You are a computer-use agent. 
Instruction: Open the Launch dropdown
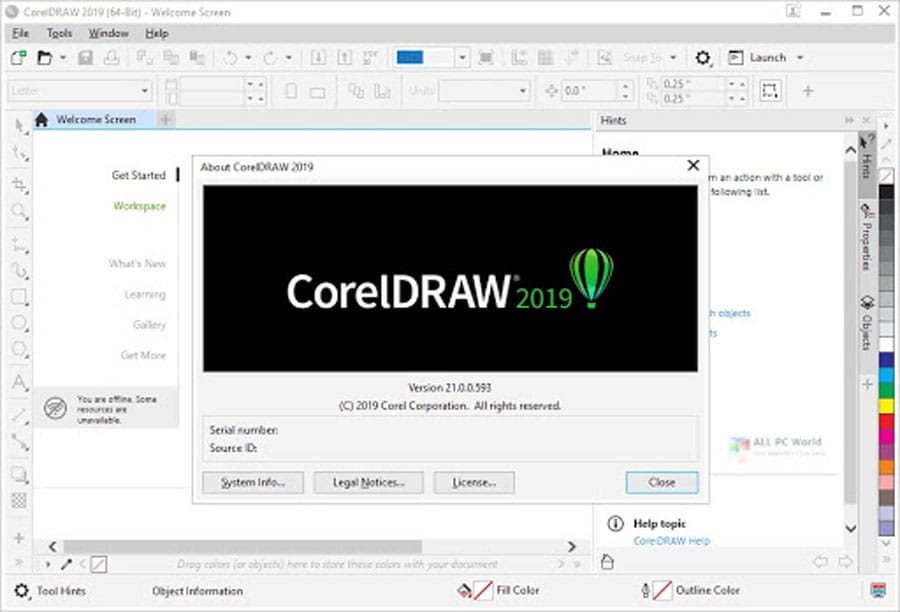pos(765,58)
